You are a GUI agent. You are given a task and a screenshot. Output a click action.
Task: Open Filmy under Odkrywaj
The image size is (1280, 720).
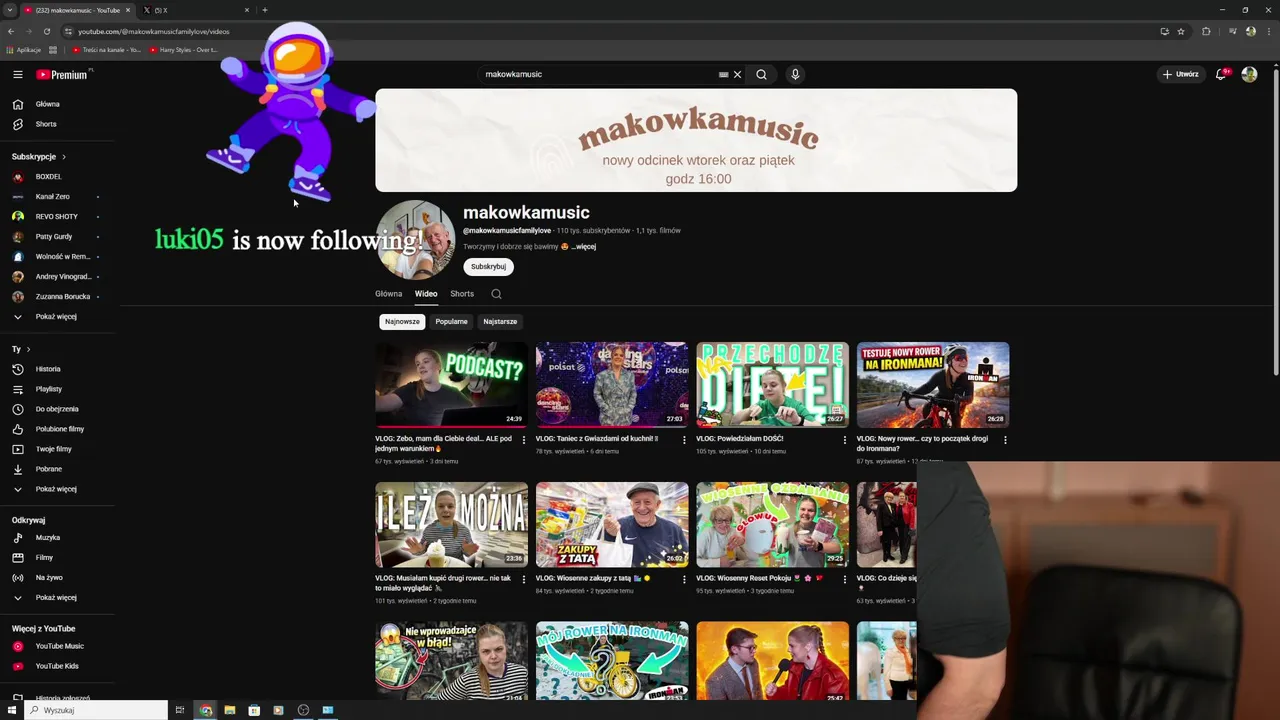click(45, 558)
